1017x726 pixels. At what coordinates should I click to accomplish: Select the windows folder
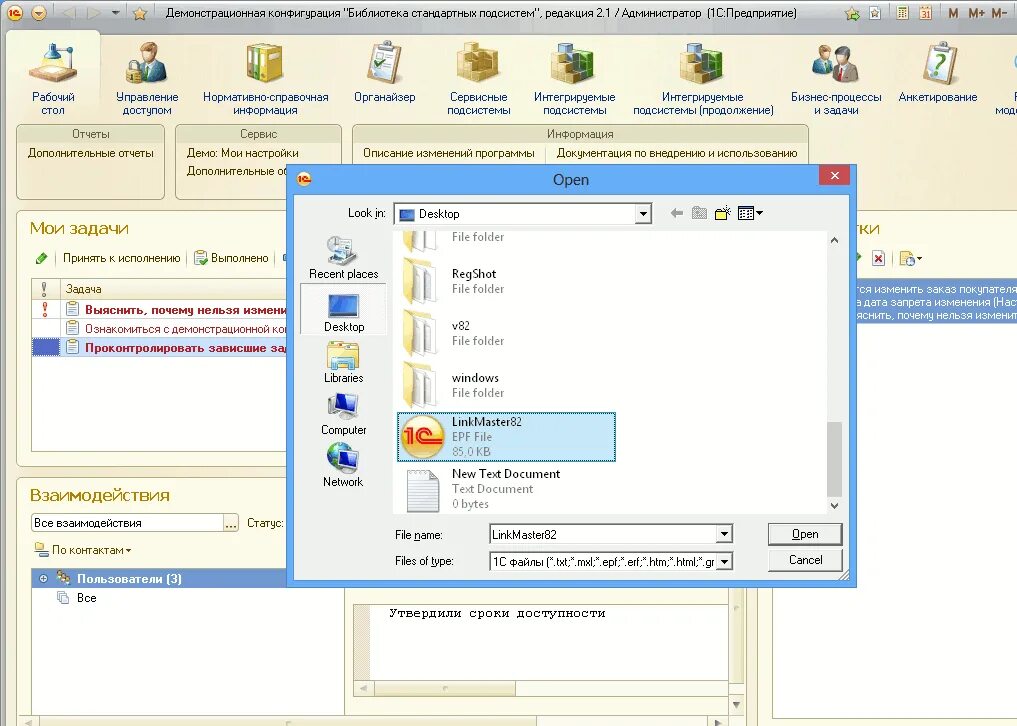(x=454, y=385)
